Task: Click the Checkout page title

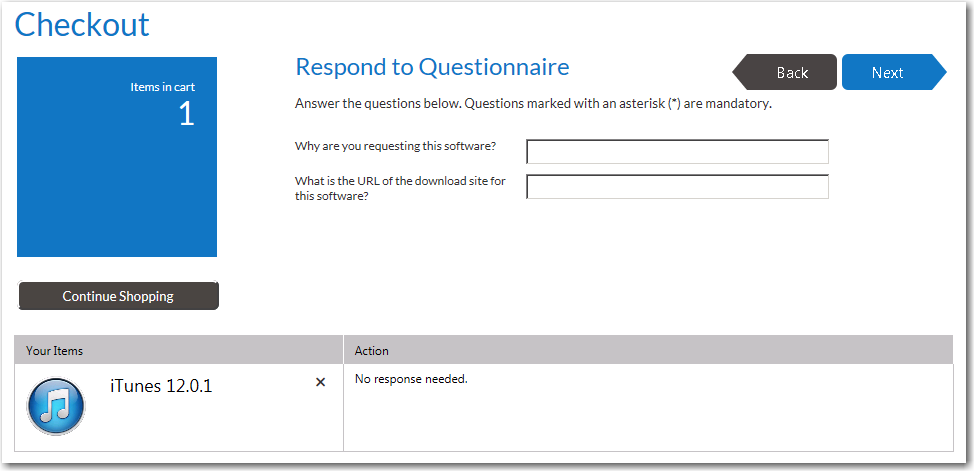Action: coord(82,24)
